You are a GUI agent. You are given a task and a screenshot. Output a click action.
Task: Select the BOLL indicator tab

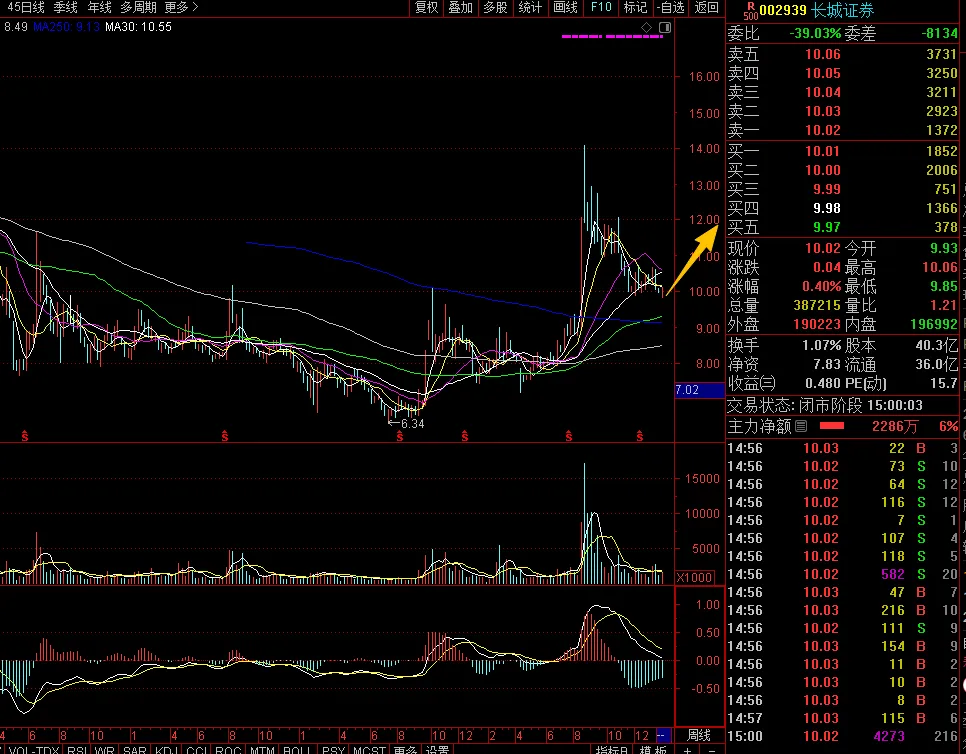pos(298,750)
